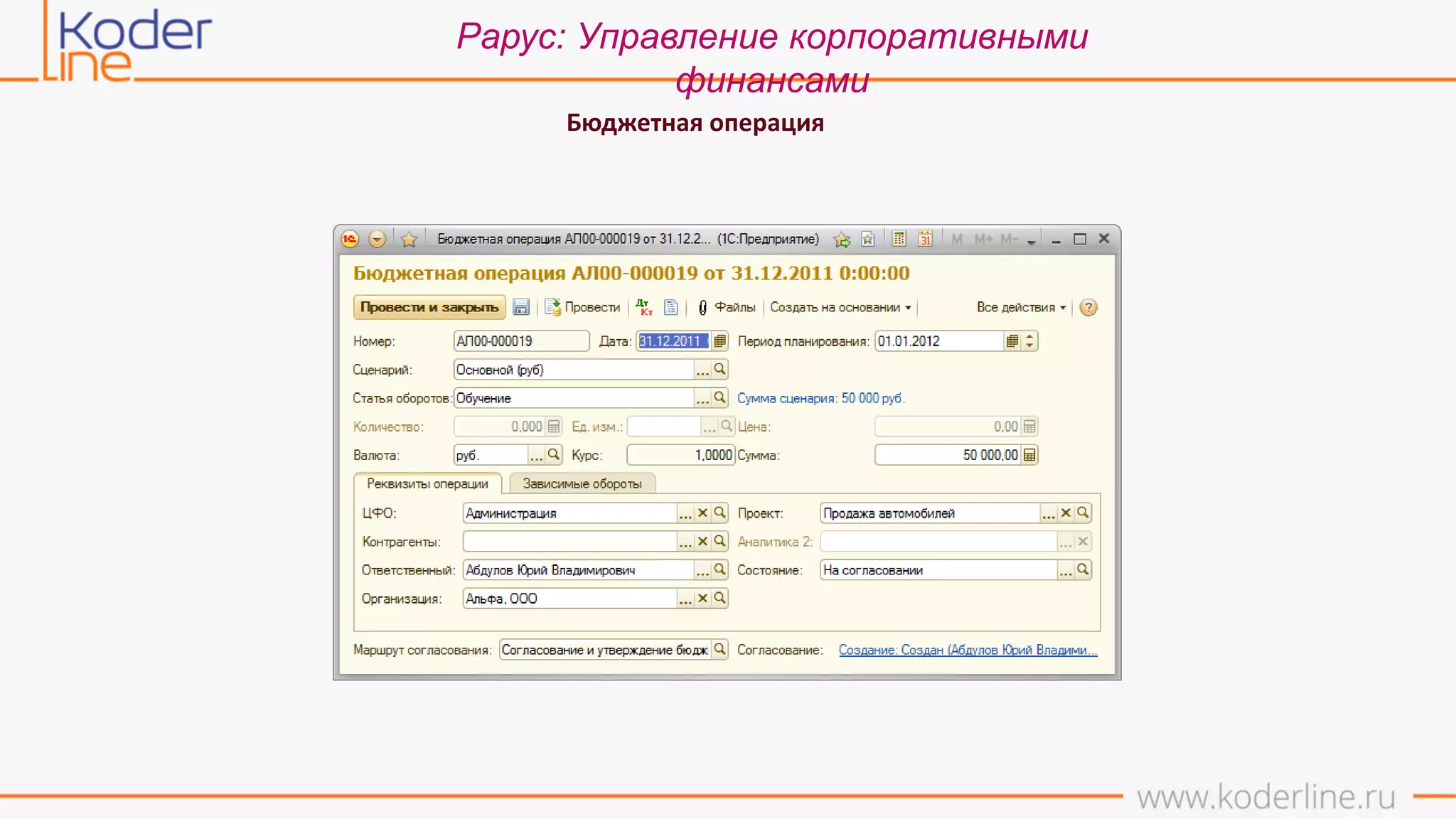This screenshot has width=1456, height=819.
Task: Open Файлы attachments button
Action: (726, 307)
